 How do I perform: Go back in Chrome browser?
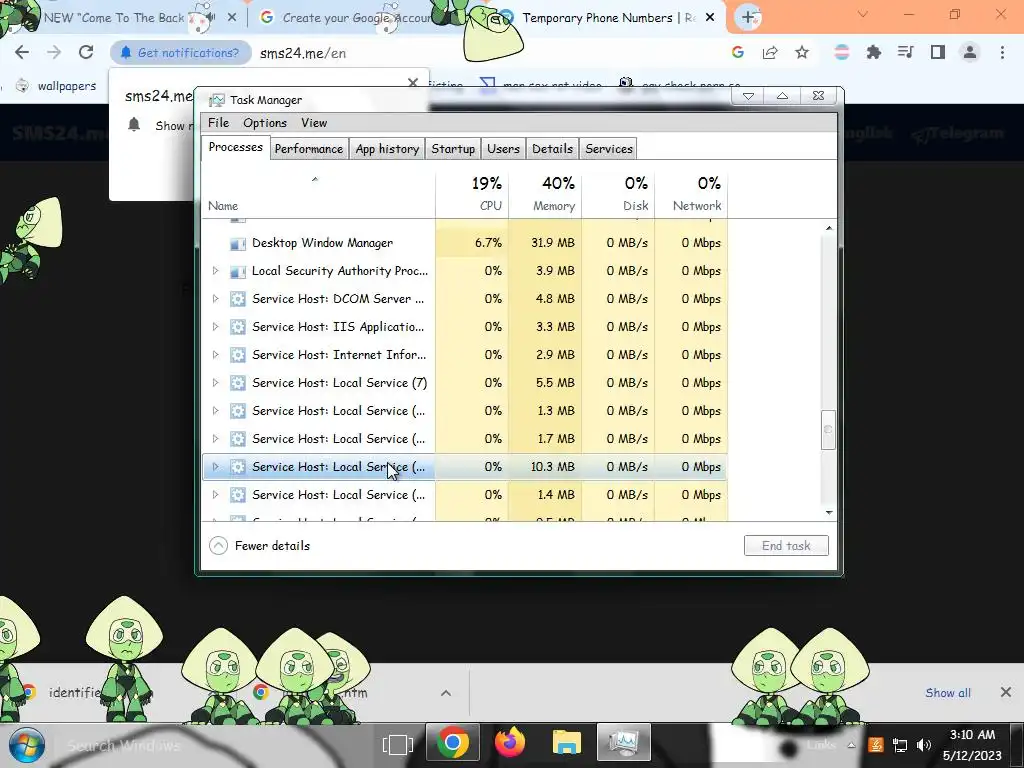[22, 53]
